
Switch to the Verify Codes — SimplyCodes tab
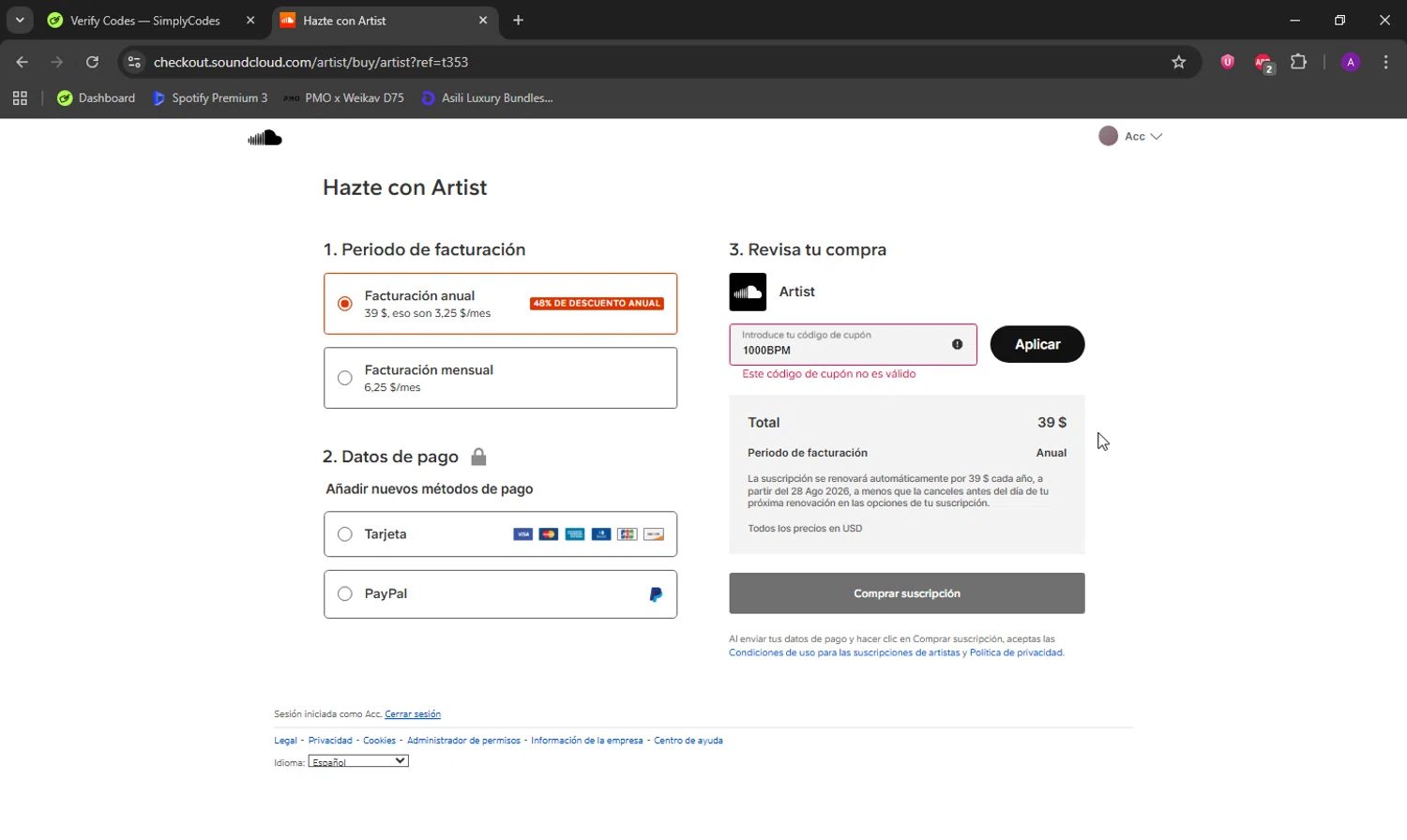[145, 21]
